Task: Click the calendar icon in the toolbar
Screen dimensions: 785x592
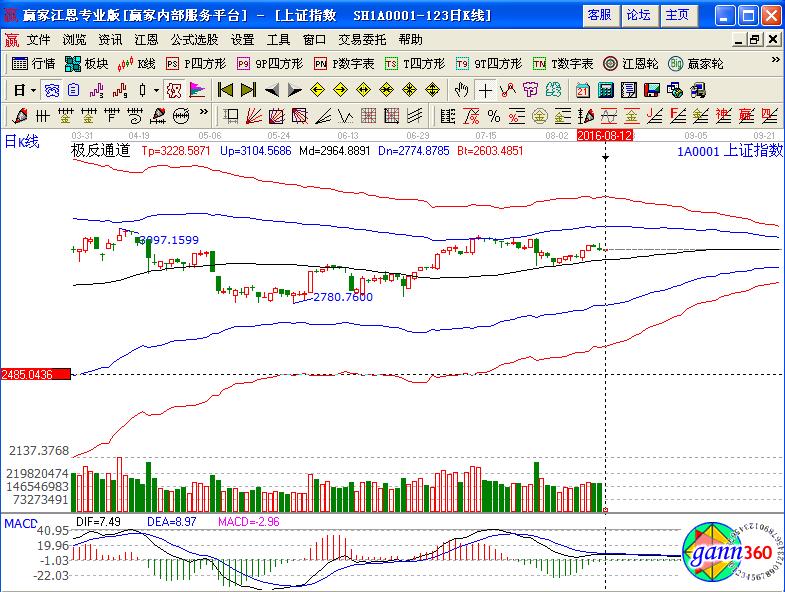Action: coord(582,89)
